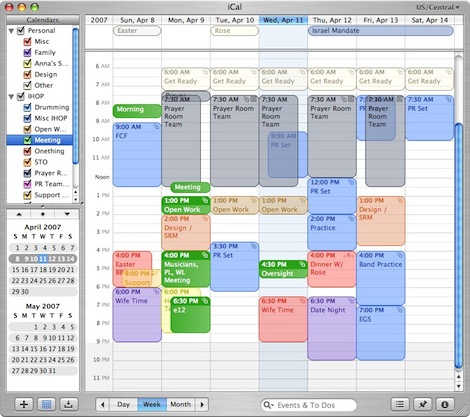This screenshot has width=470, height=417.
Task: Select the Misc IHOP calendar row
Action: tap(40, 118)
